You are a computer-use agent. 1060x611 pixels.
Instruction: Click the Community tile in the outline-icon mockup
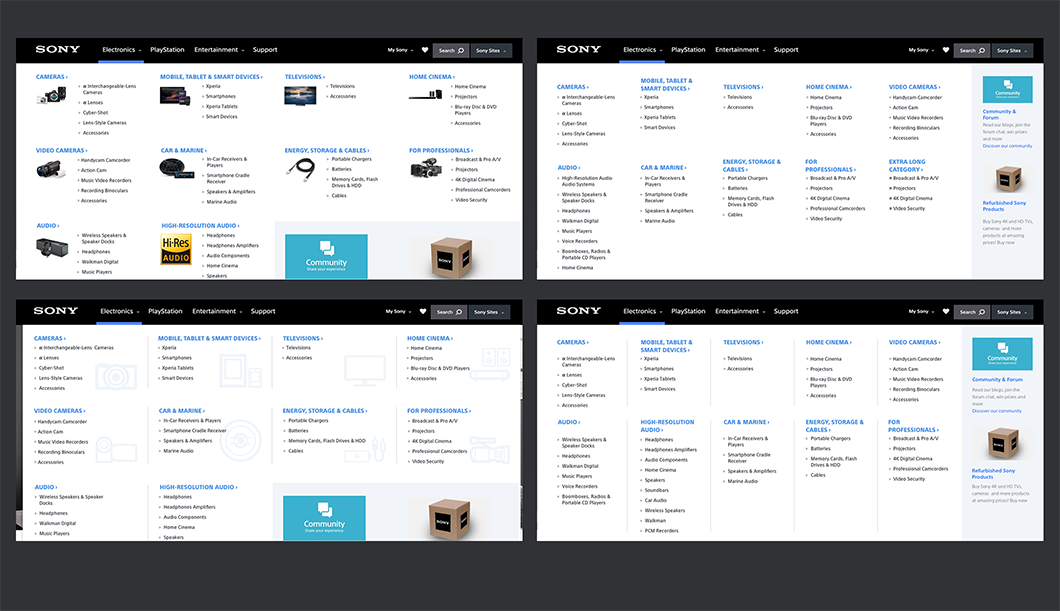[324, 518]
